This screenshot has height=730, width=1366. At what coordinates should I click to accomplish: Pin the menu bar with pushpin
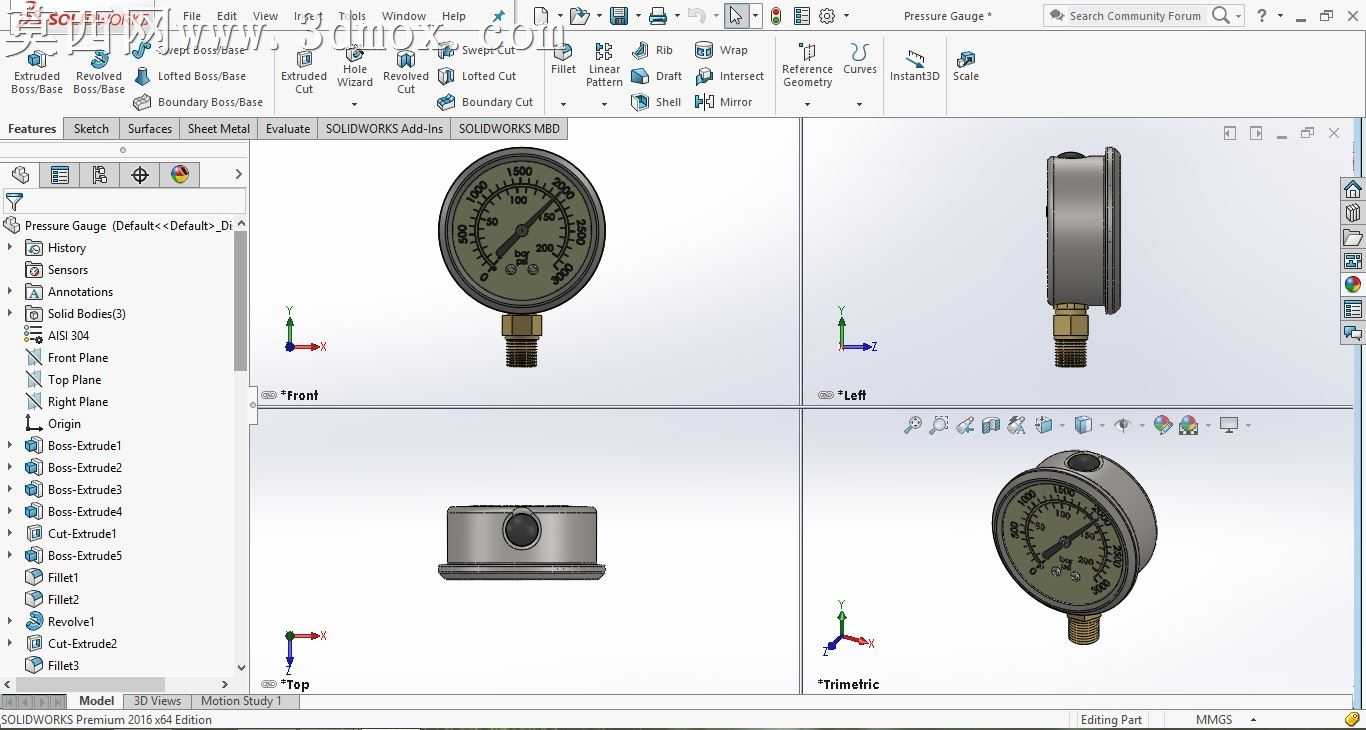[499, 16]
